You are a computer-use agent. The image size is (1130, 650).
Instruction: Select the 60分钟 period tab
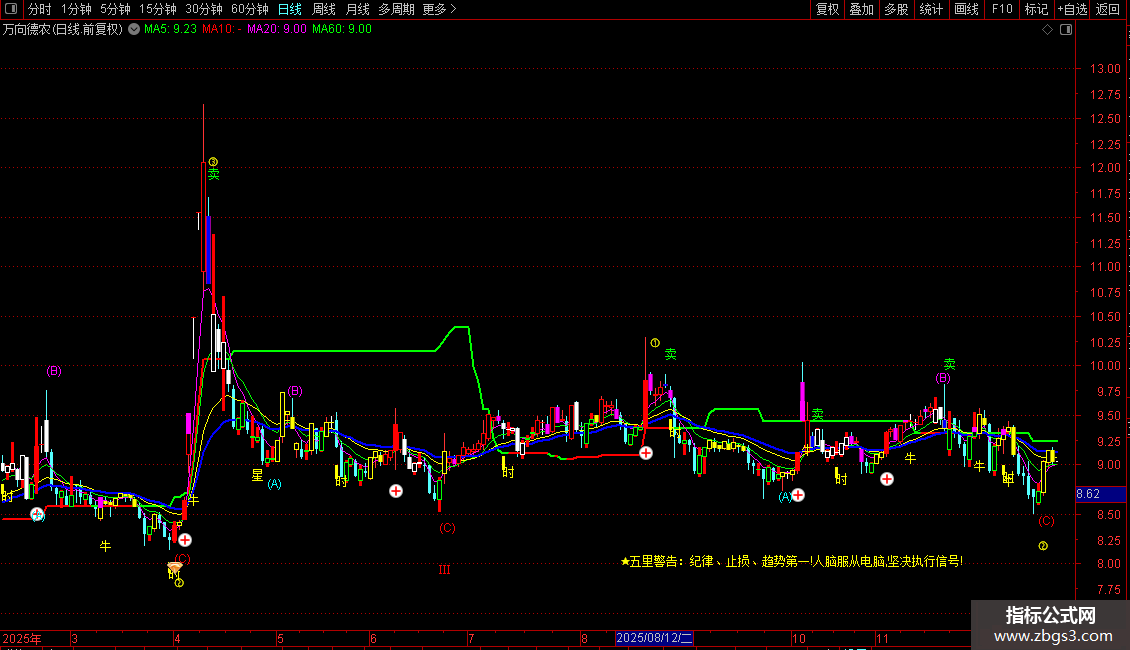249,9
